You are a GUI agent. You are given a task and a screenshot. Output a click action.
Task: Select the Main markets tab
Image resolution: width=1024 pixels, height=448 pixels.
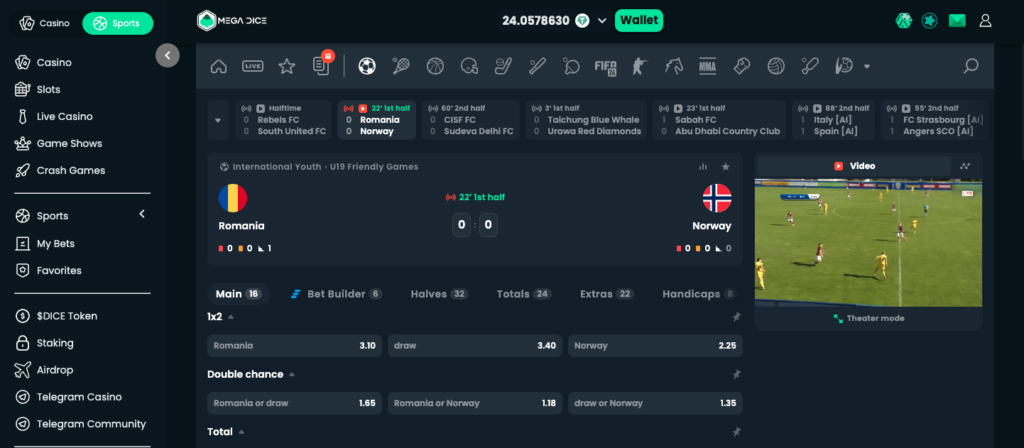[238, 294]
